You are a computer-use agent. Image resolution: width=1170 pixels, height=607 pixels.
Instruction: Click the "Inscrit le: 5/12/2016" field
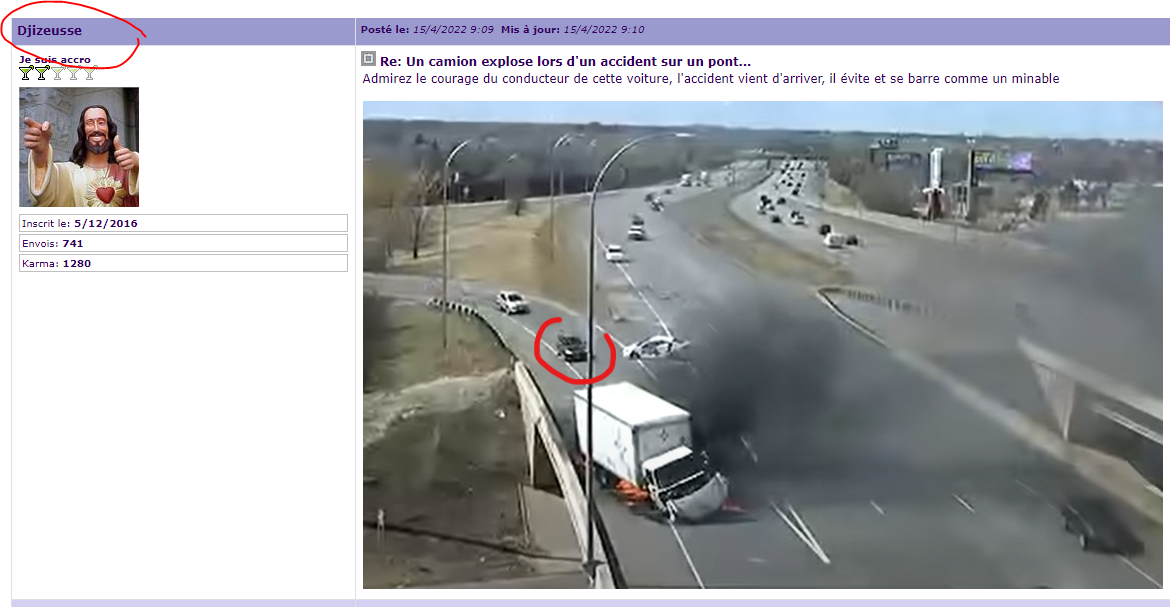(x=183, y=223)
